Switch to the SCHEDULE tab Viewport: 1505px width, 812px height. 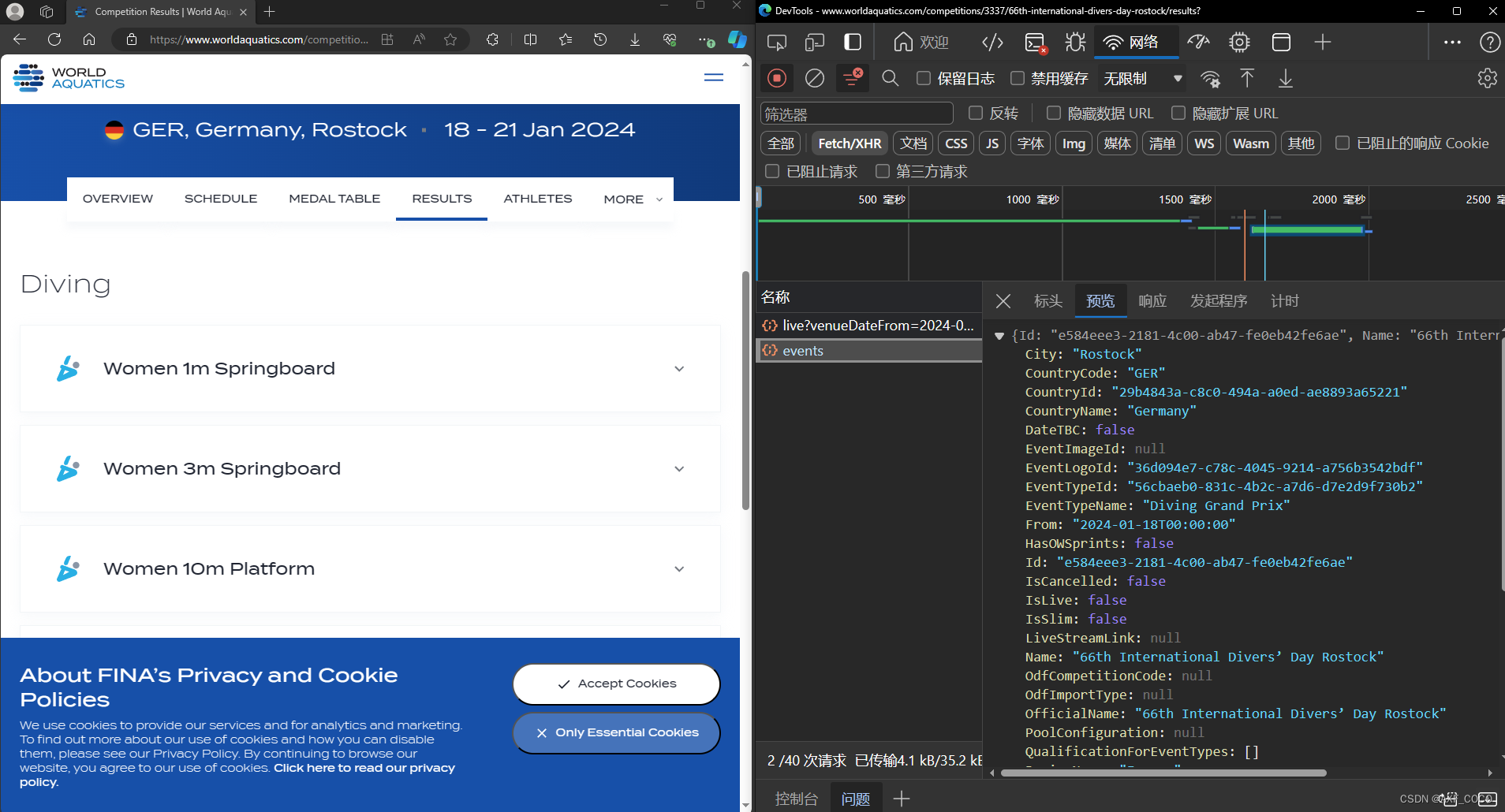221,199
